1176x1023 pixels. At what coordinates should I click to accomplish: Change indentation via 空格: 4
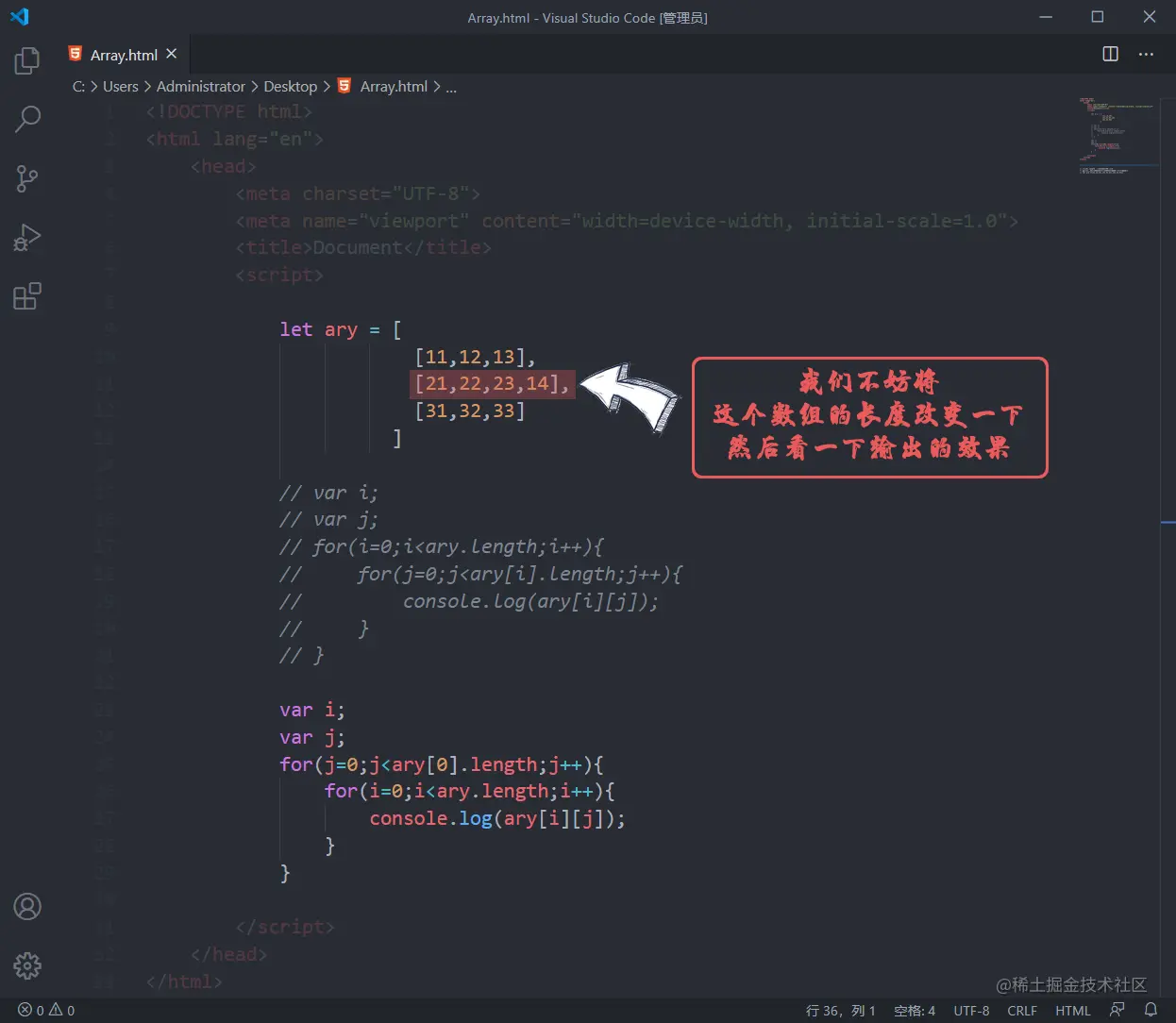tap(915, 1010)
